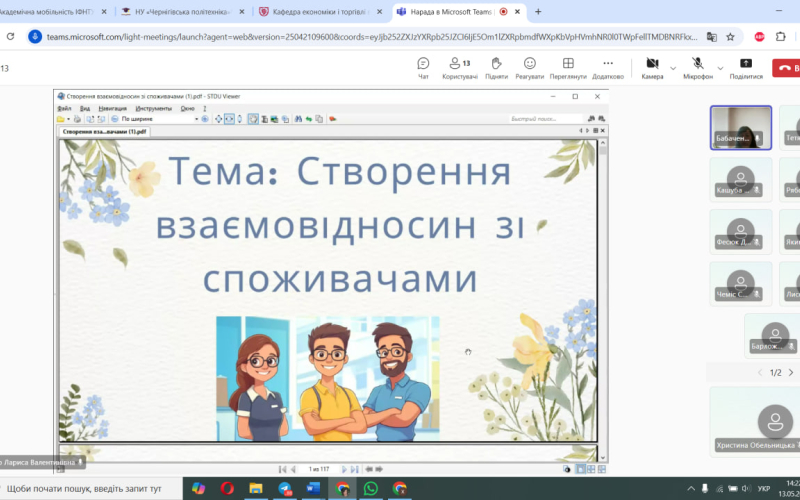Click find next binoculars icon
This screenshot has width=800, height=500.
[x=602, y=118]
